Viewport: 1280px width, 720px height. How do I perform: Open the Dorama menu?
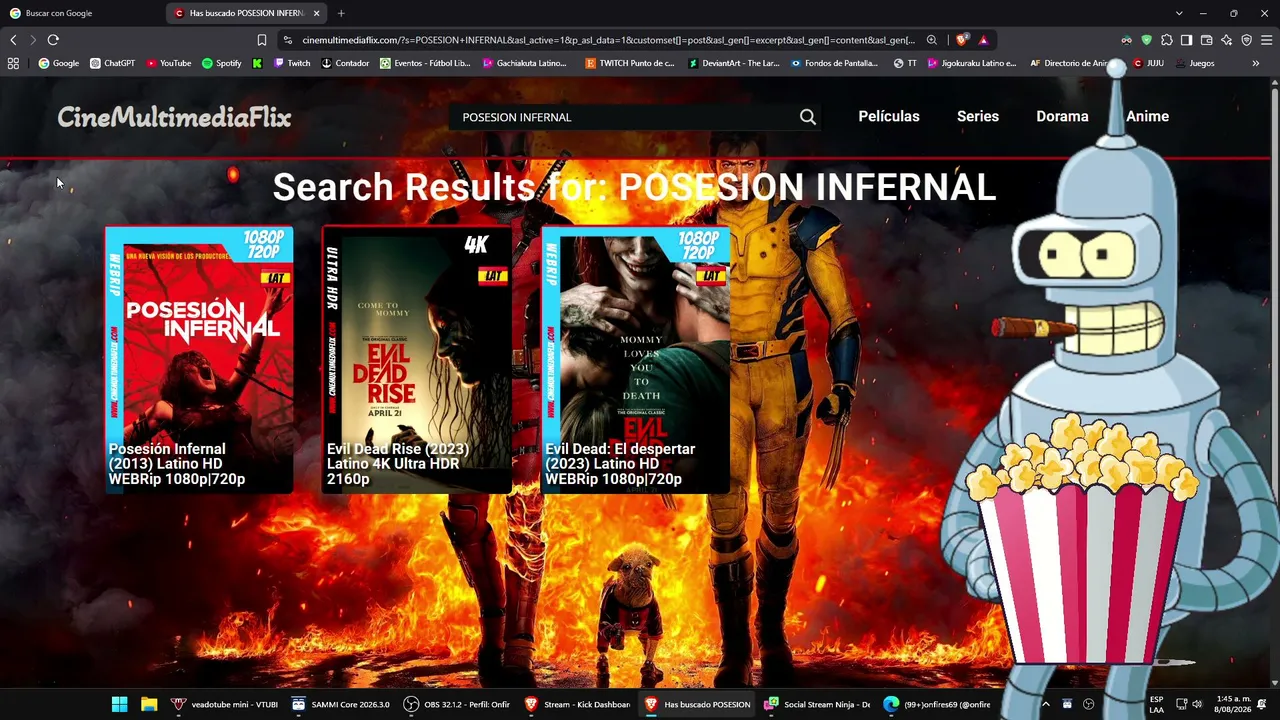pos(1062,116)
